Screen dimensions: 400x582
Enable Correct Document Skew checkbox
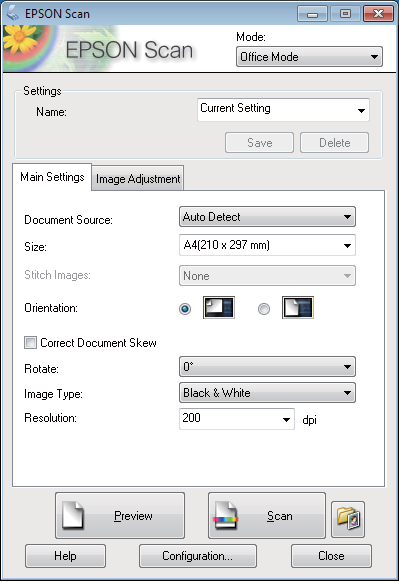tap(30, 343)
